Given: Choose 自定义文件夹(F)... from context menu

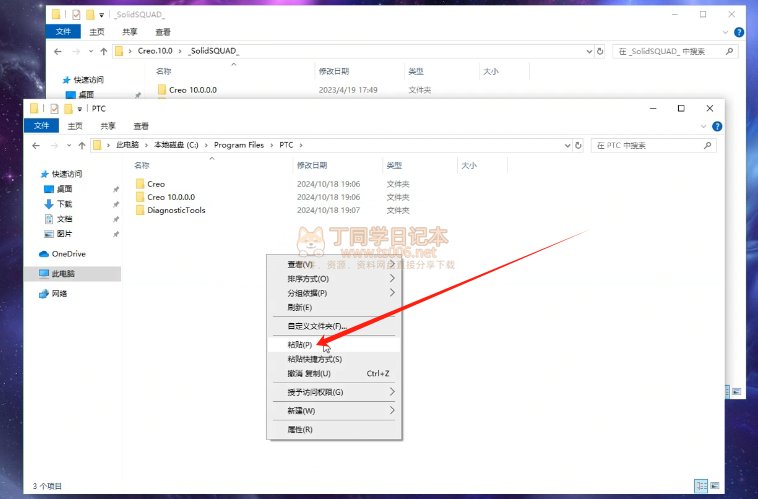Looking at the screenshot, I should tap(334, 326).
